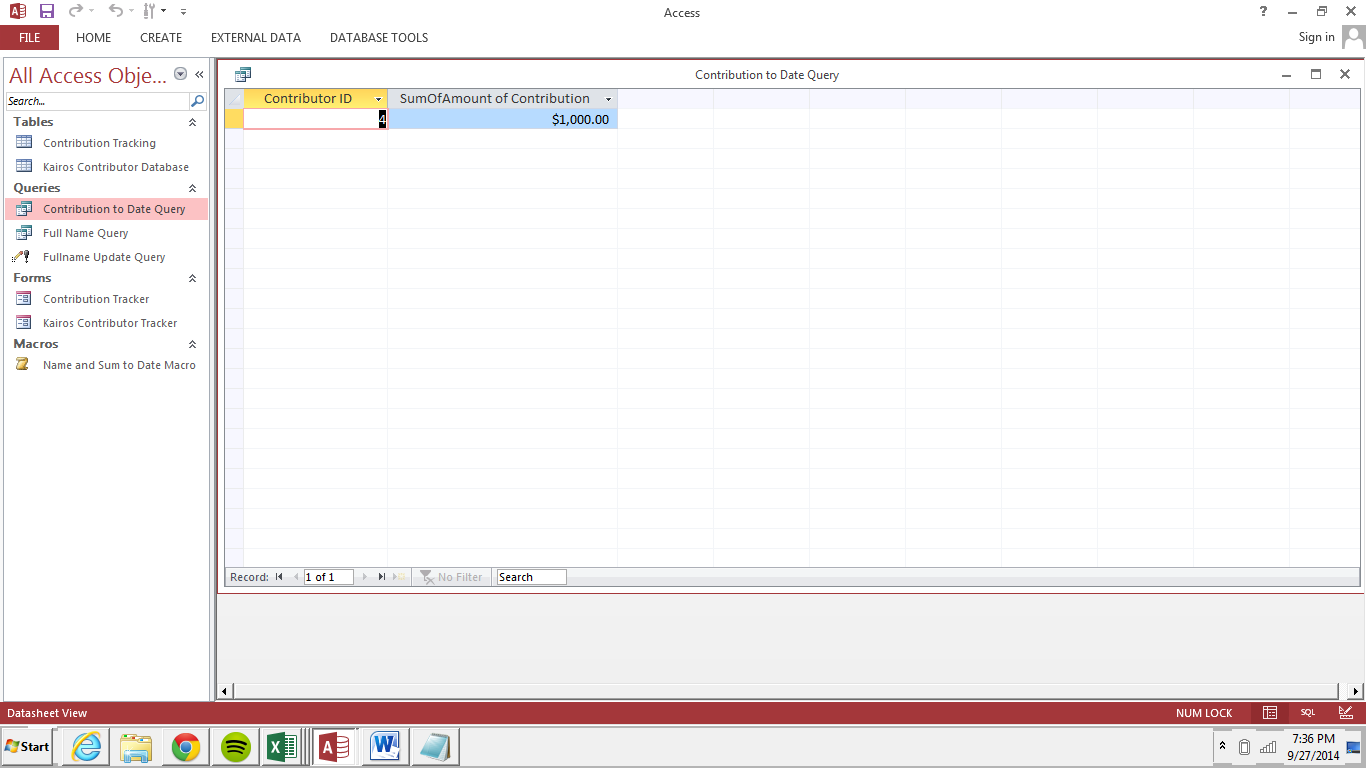1366x768 pixels.
Task: Switch to the HOME ribbon tab
Action: coord(94,37)
